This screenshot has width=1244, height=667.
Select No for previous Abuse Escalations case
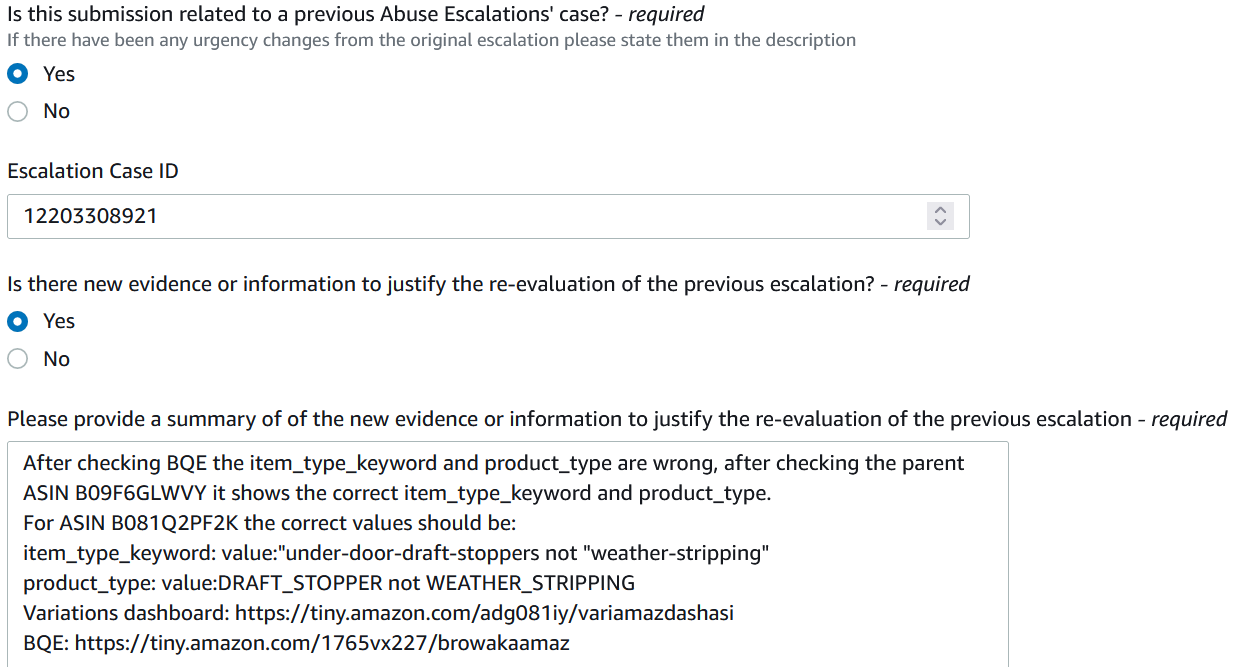pyautogui.click(x=17, y=111)
